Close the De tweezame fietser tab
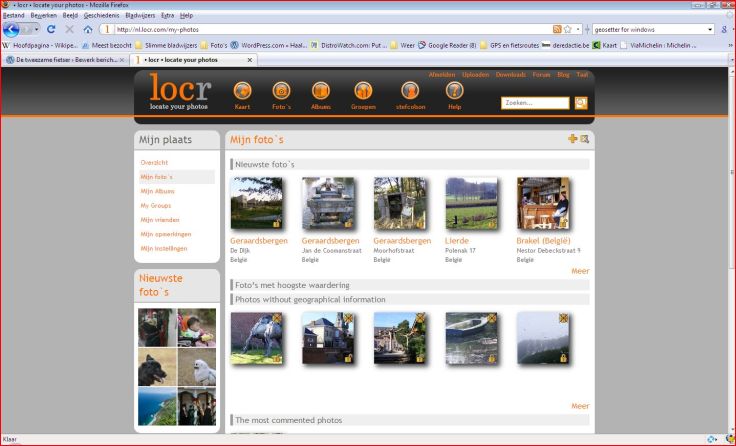 pyautogui.click(x=122, y=60)
